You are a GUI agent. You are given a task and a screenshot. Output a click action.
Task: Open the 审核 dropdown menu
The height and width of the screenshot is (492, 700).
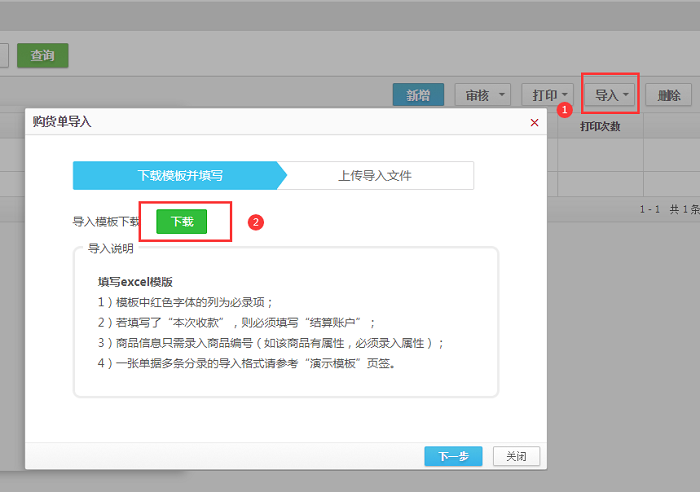(482, 95)
